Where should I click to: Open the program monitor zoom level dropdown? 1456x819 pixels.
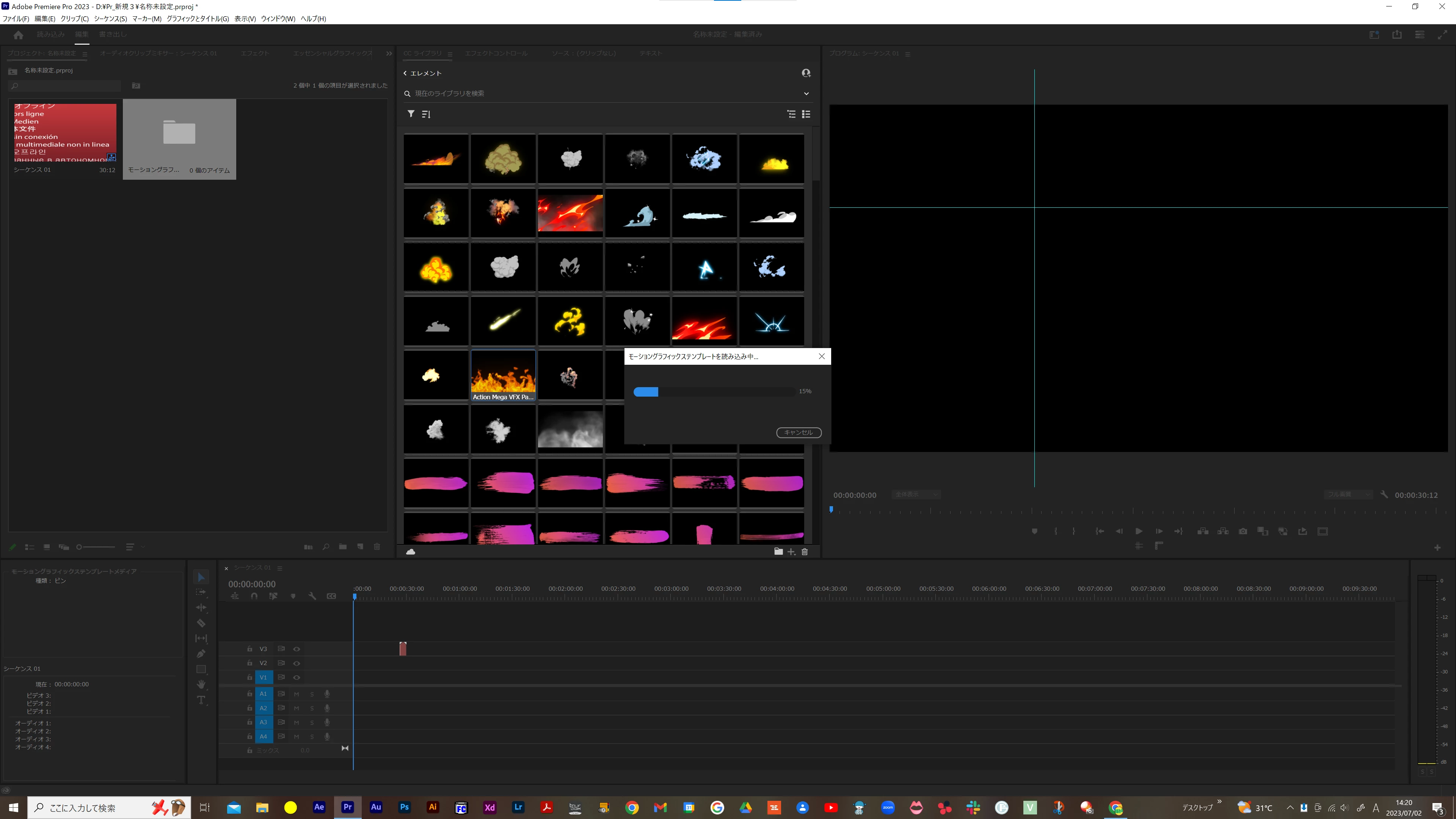click(916, 494)
